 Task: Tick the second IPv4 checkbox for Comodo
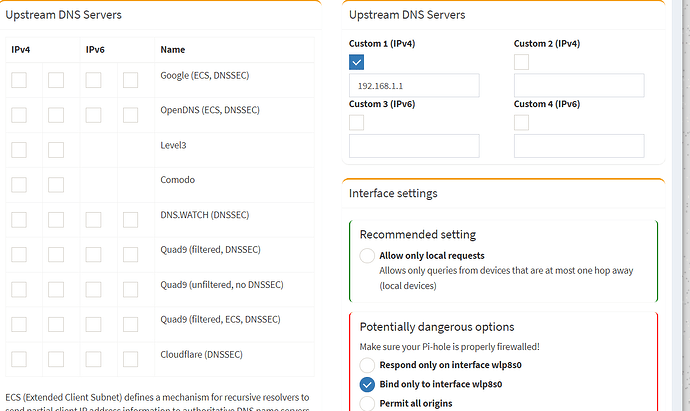[56, 185]
